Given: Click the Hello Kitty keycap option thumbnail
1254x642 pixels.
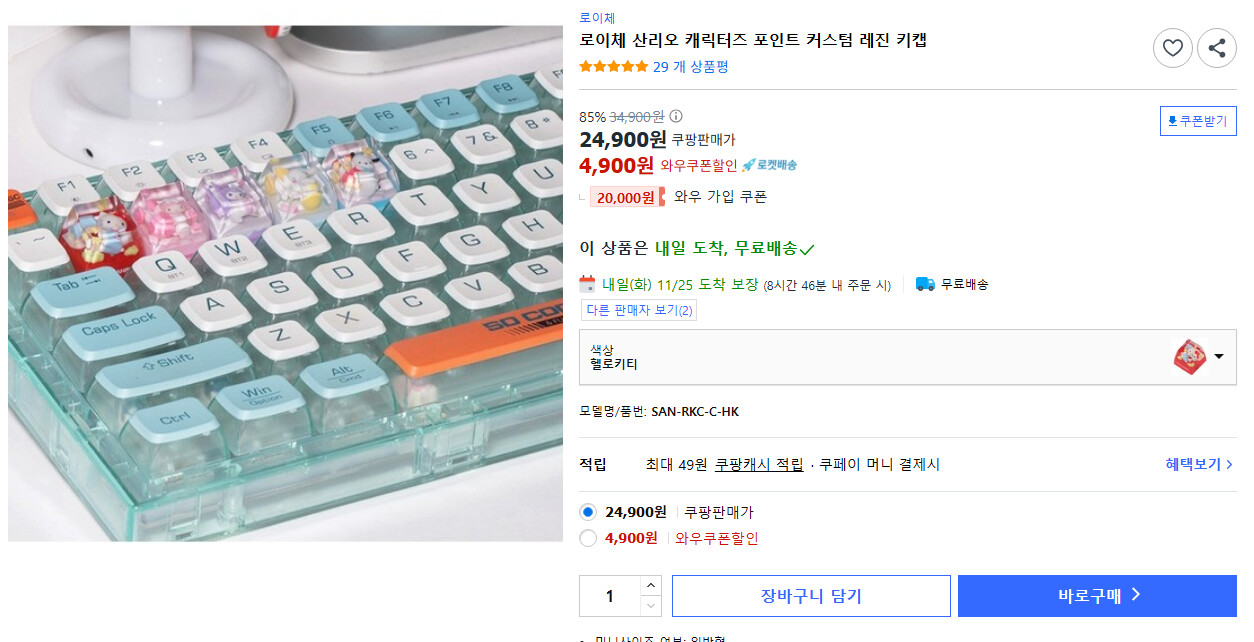Looking at the screenshot, I should (1189, 357).
